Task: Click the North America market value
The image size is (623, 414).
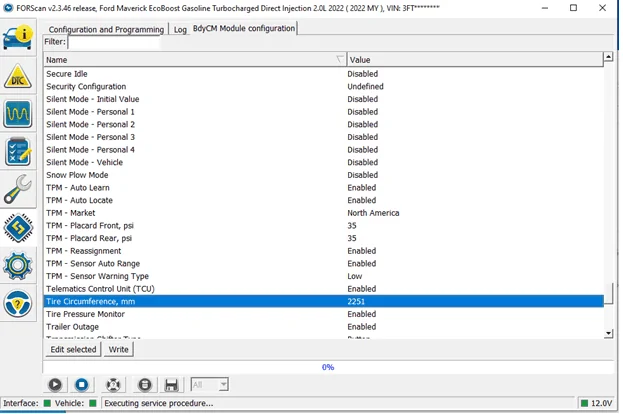Action: click(x=373, y=213)
